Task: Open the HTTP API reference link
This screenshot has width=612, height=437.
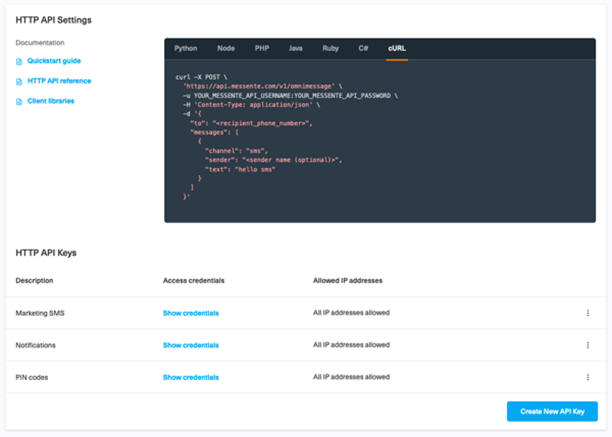Action: (x=59, y=81)
